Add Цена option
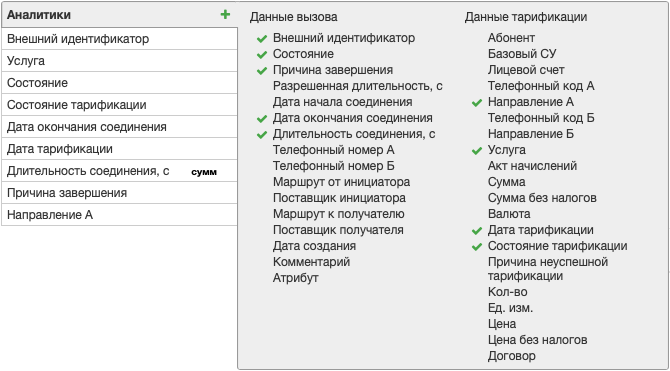Screen dimensions: 670x371 click(502, 324)
